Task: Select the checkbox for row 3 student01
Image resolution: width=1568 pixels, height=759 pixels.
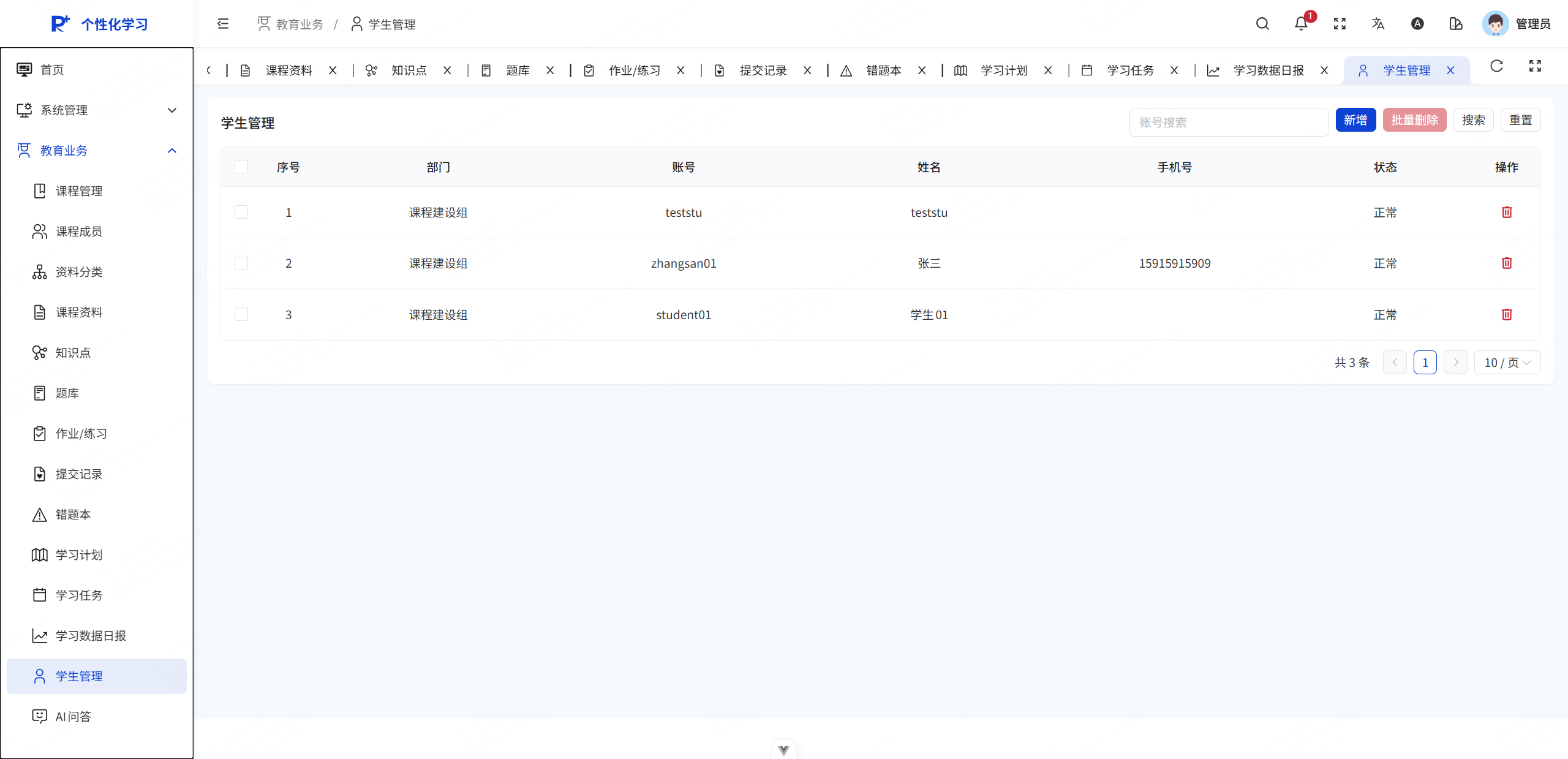Action: pyautogui.click(x=241, y=315)
